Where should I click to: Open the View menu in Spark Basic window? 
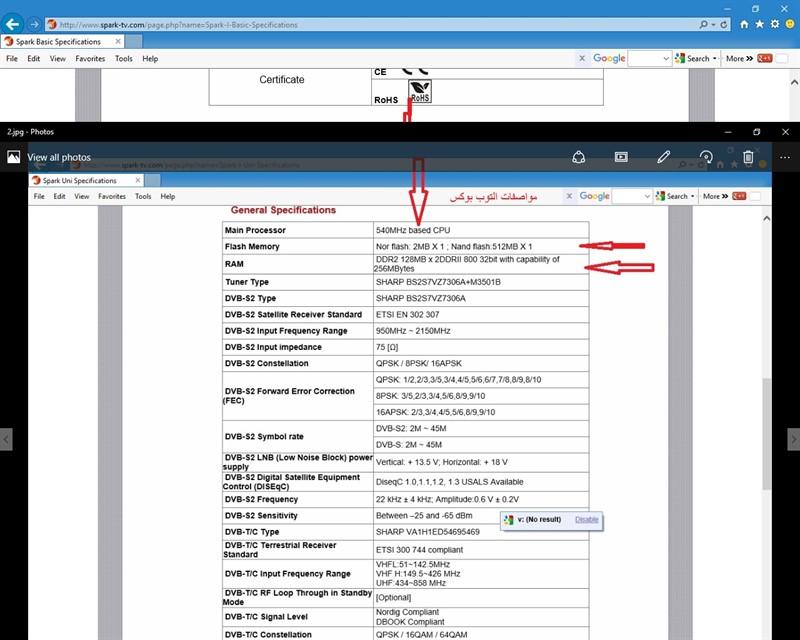click(x=58, y=59)
